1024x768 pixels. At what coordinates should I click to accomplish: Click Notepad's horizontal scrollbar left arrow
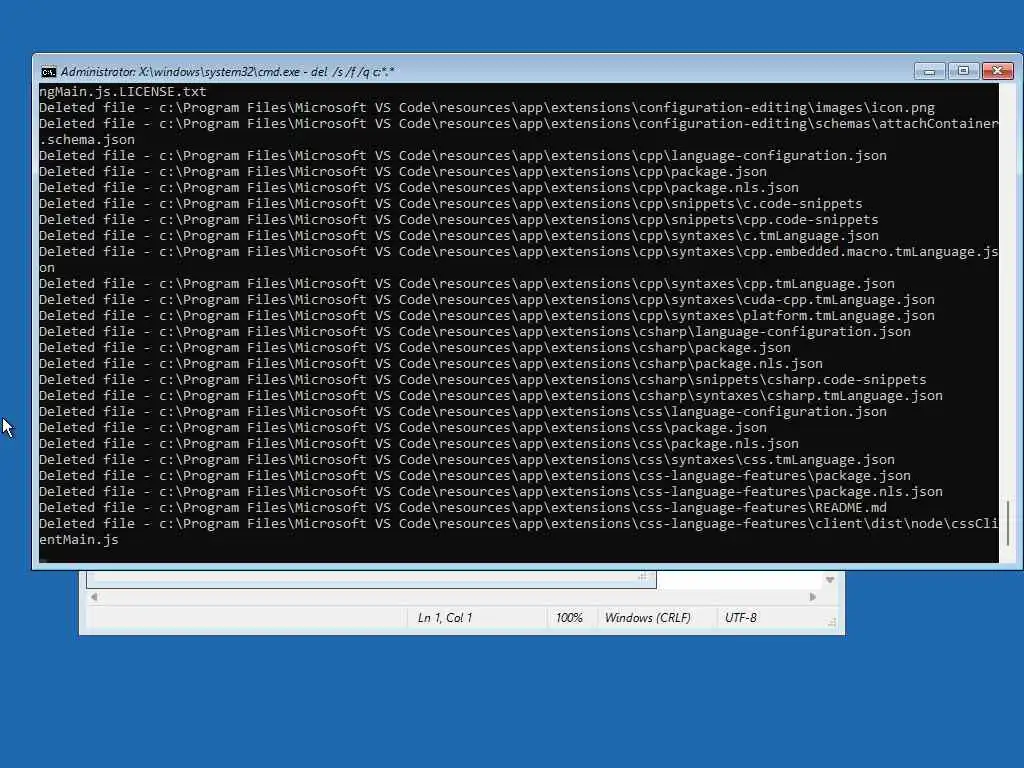click(94, 596)
